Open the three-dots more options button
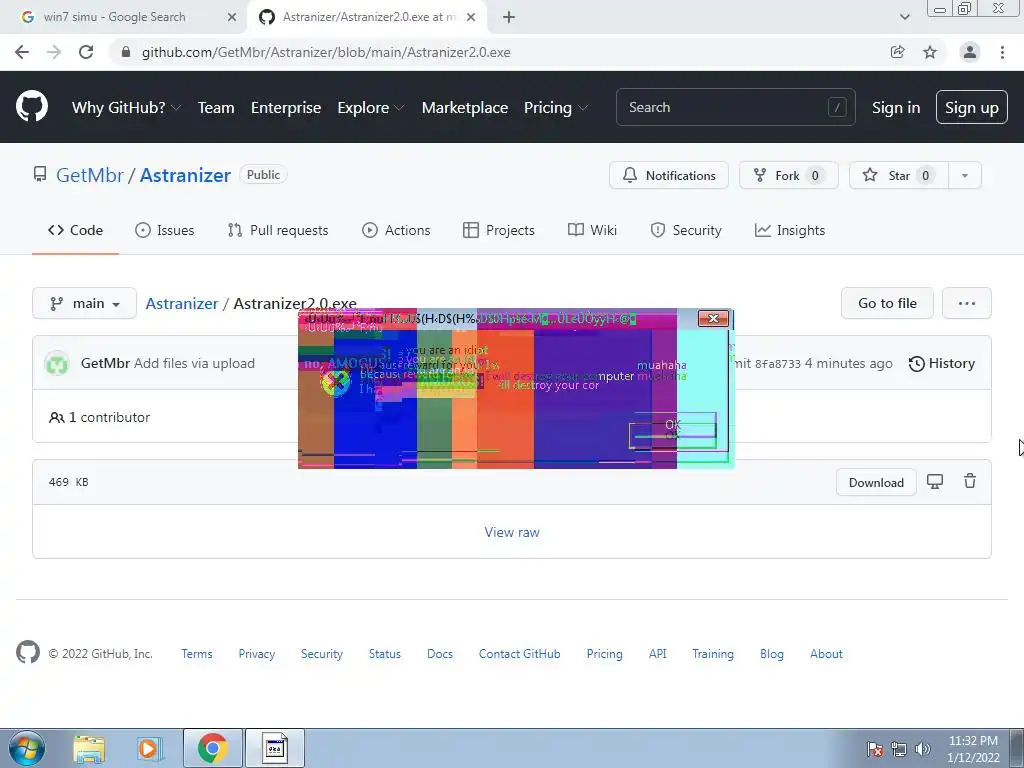Image resolution: width=1024 pixels, height=768 pixels. (967, 303)
